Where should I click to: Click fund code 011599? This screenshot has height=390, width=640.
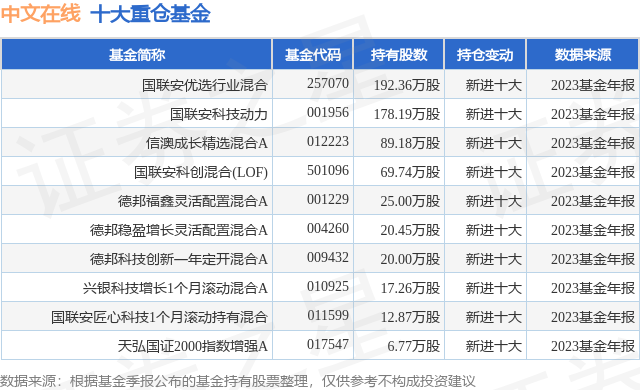[328, 315]
